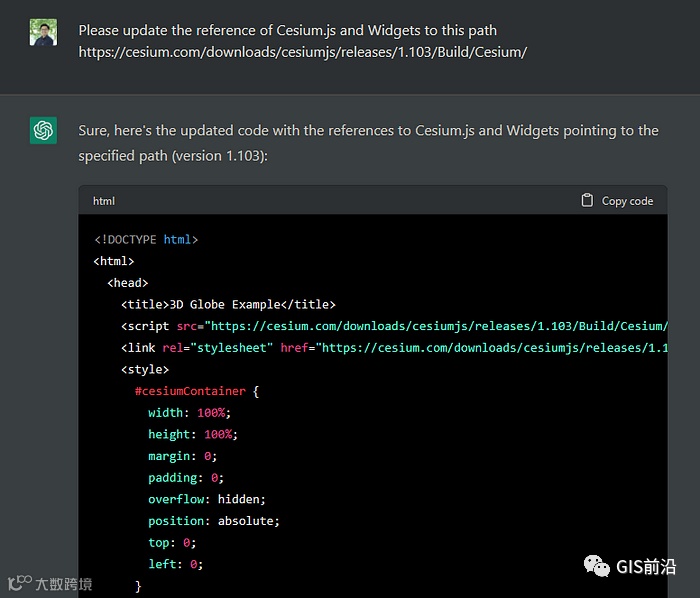Click the DOCTYPE html line
This screenshot has width=700, height=598.
click(x=146, y=240)
